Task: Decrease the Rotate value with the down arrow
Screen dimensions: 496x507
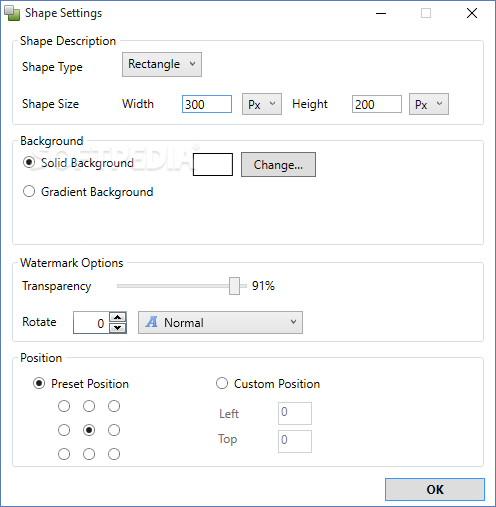Action: coord(118,328)
